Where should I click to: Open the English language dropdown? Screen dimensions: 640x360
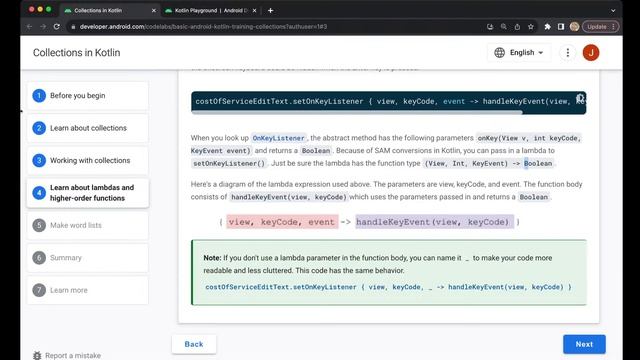[519, 53]
